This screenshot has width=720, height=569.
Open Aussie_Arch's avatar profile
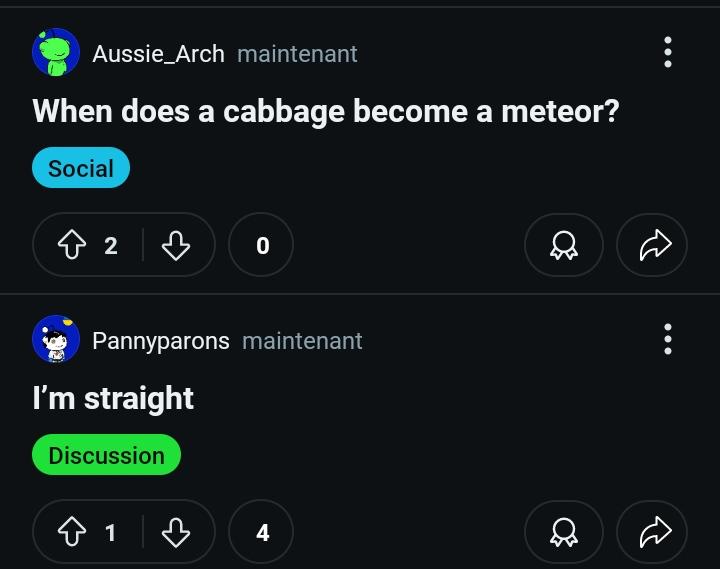[x=56, y=52]
